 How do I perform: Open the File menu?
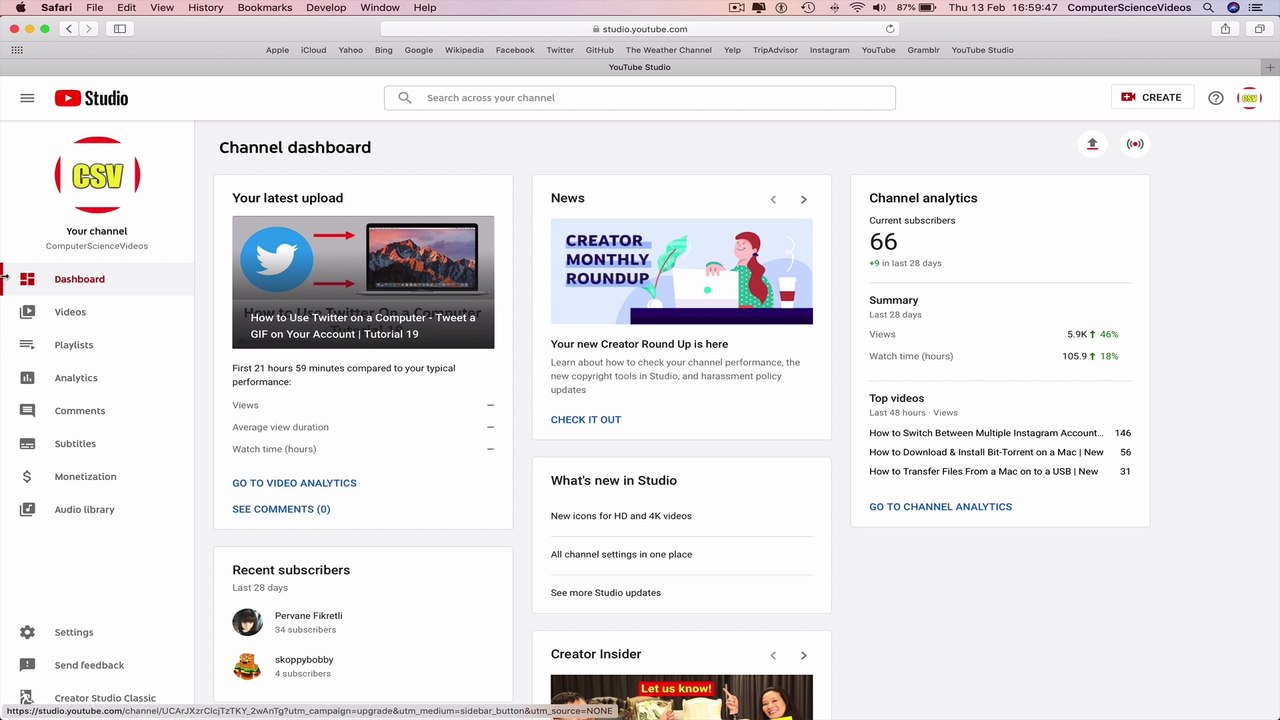tap(94, 7)
